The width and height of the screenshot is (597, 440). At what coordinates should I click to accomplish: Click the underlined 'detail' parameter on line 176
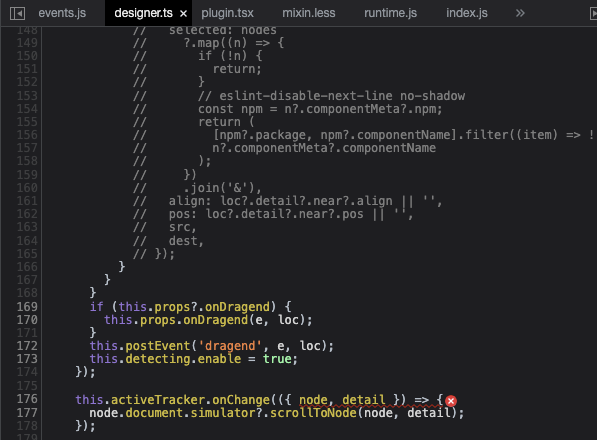click(x=364, y=400)
